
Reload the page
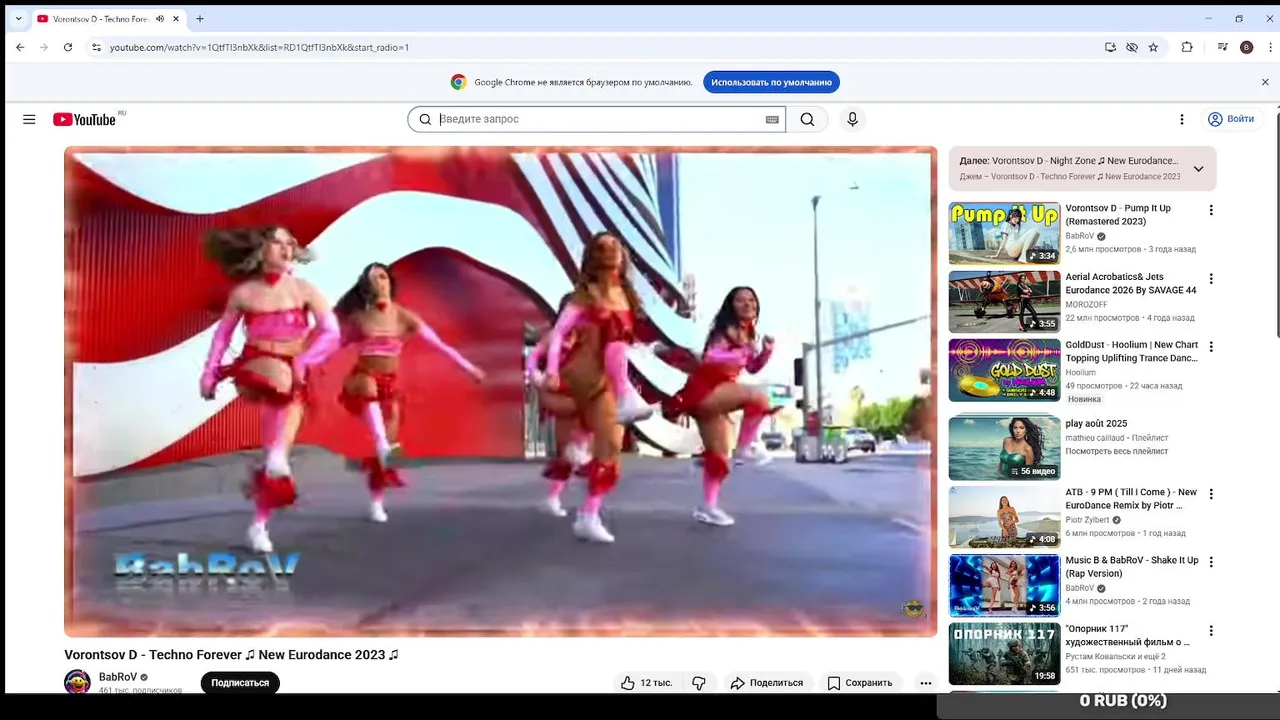pos(68,47)
